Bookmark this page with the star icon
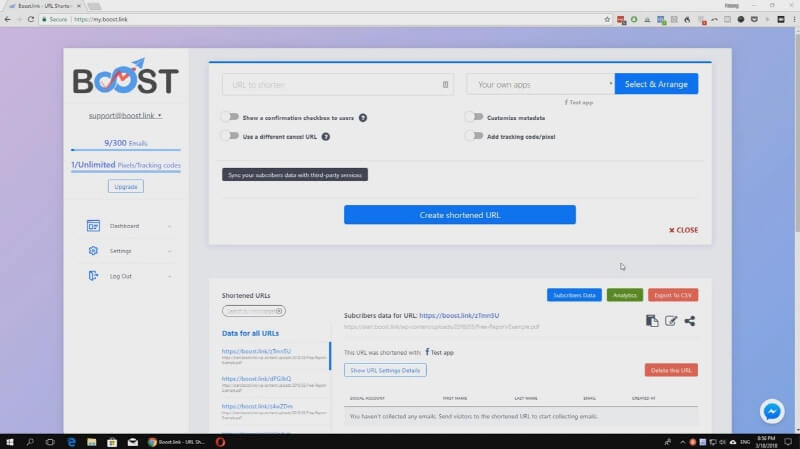 607,19
